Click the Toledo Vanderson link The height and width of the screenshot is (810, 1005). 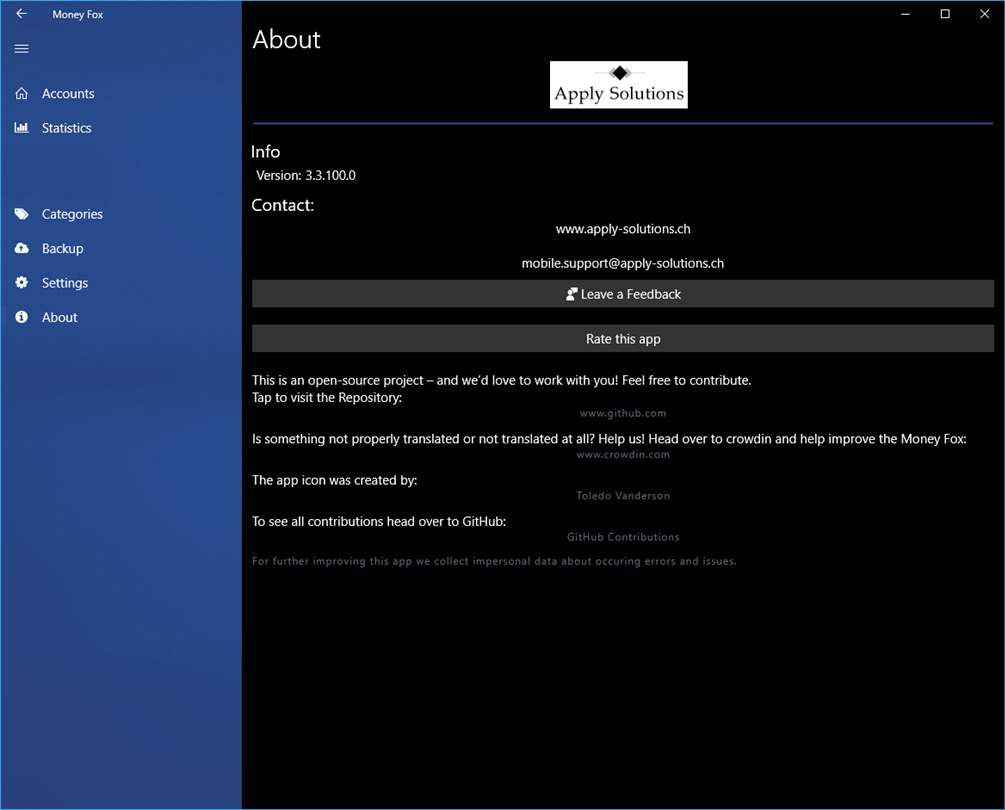(x=623, y=495)
